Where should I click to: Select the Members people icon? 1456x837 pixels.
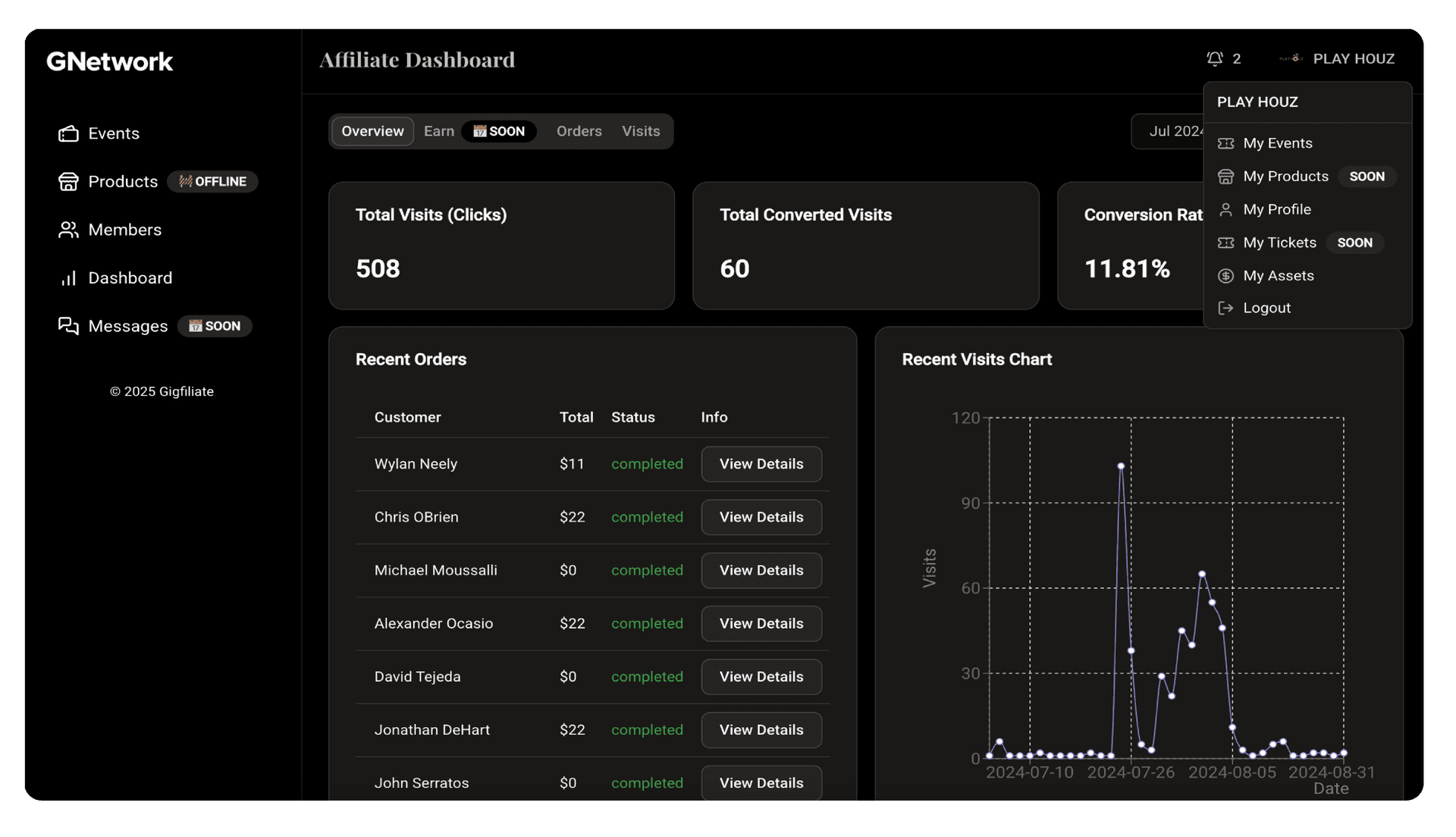pos(69,230)
